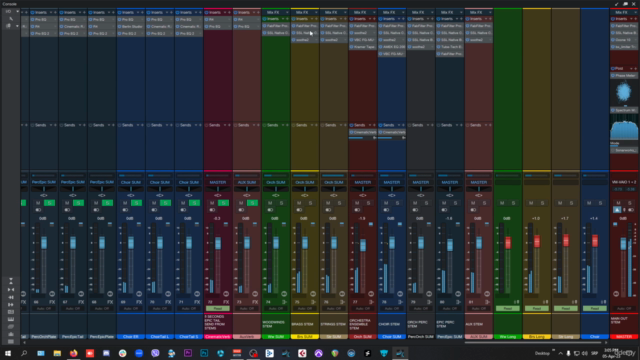The image size is (640, 360).
Task: Select Cinematic R insert on PercEpicTail channel
Action: tap(73, 27)
